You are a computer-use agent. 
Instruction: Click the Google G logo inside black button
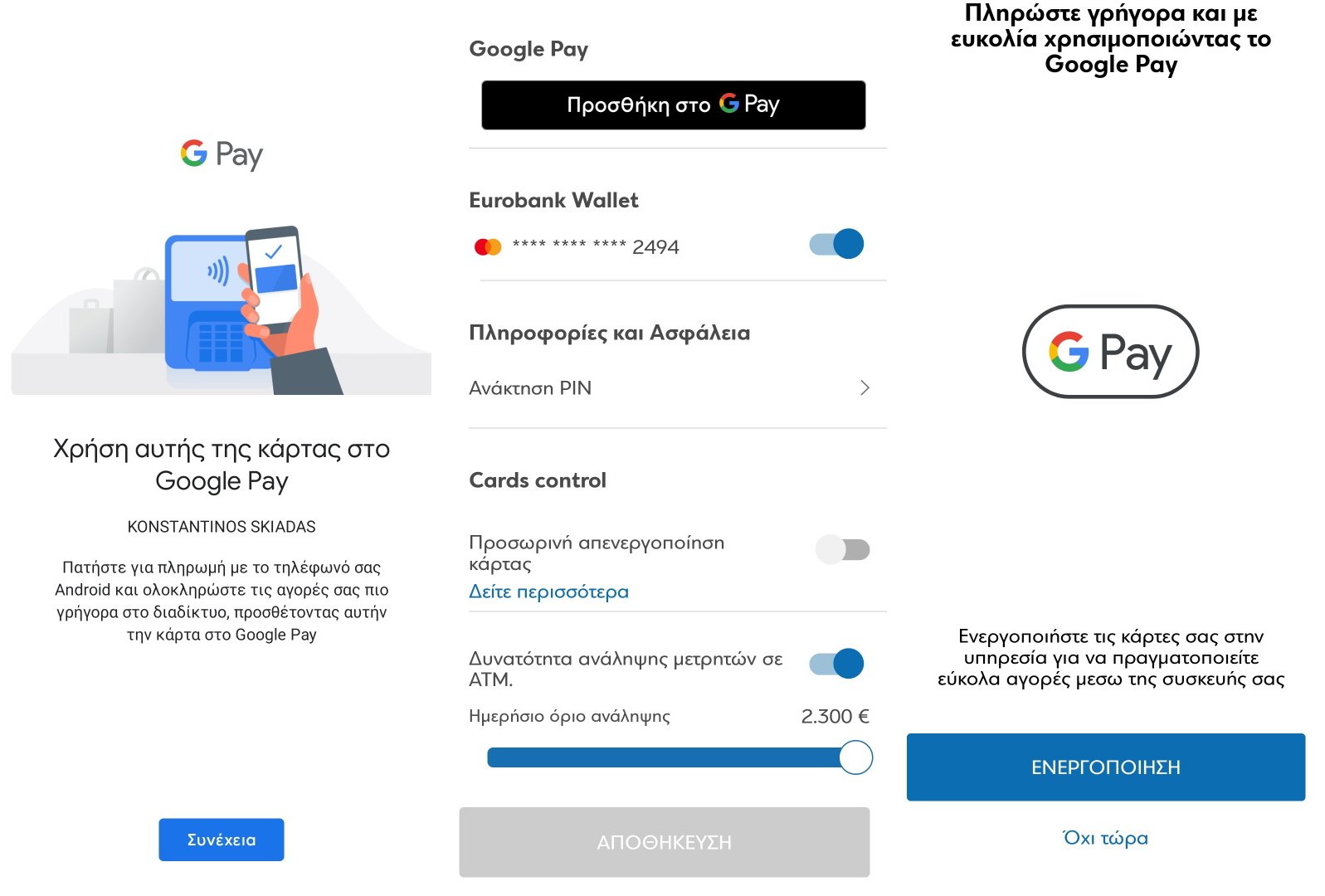[729, 104]
